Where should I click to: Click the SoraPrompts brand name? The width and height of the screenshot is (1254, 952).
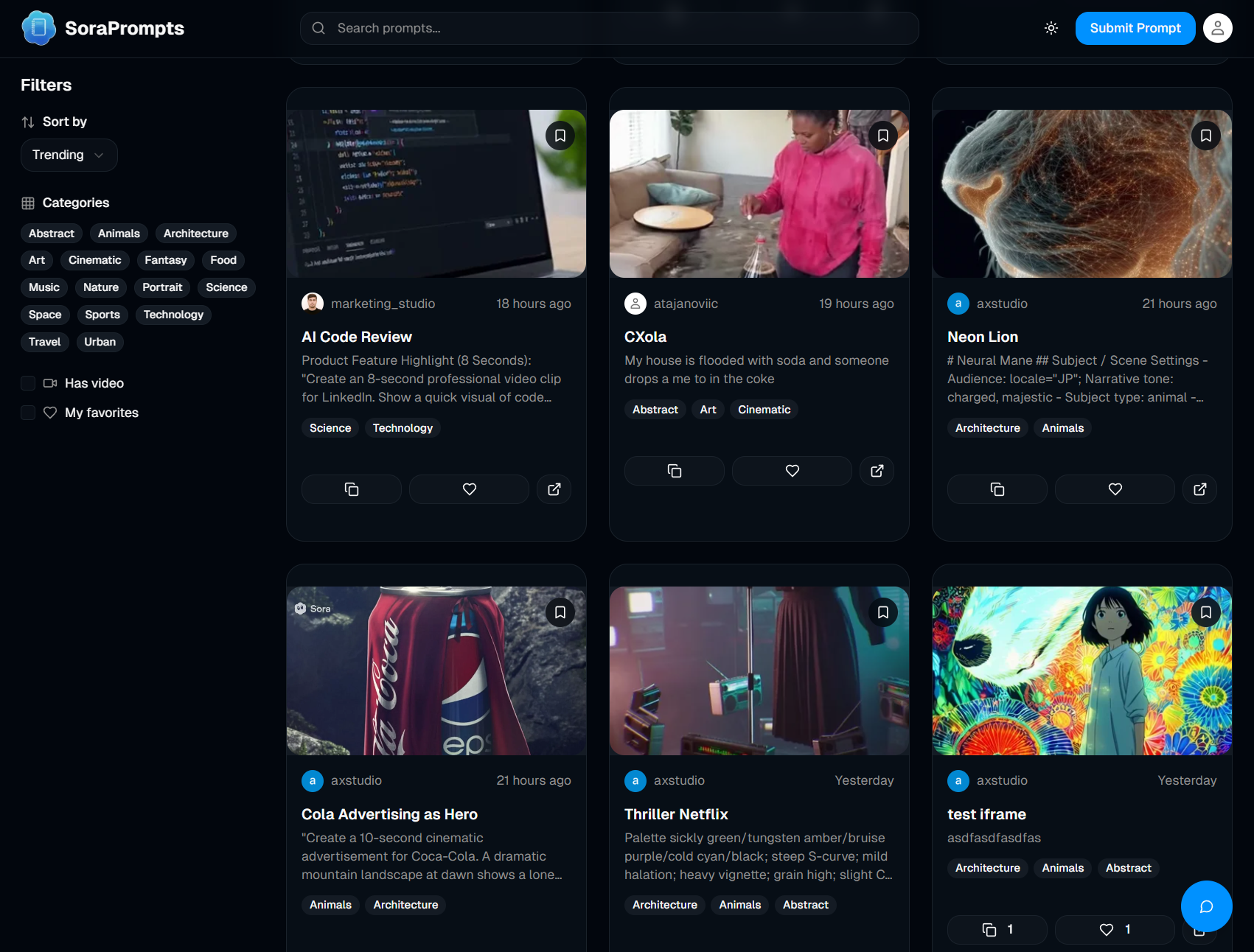tap(125, 28)
